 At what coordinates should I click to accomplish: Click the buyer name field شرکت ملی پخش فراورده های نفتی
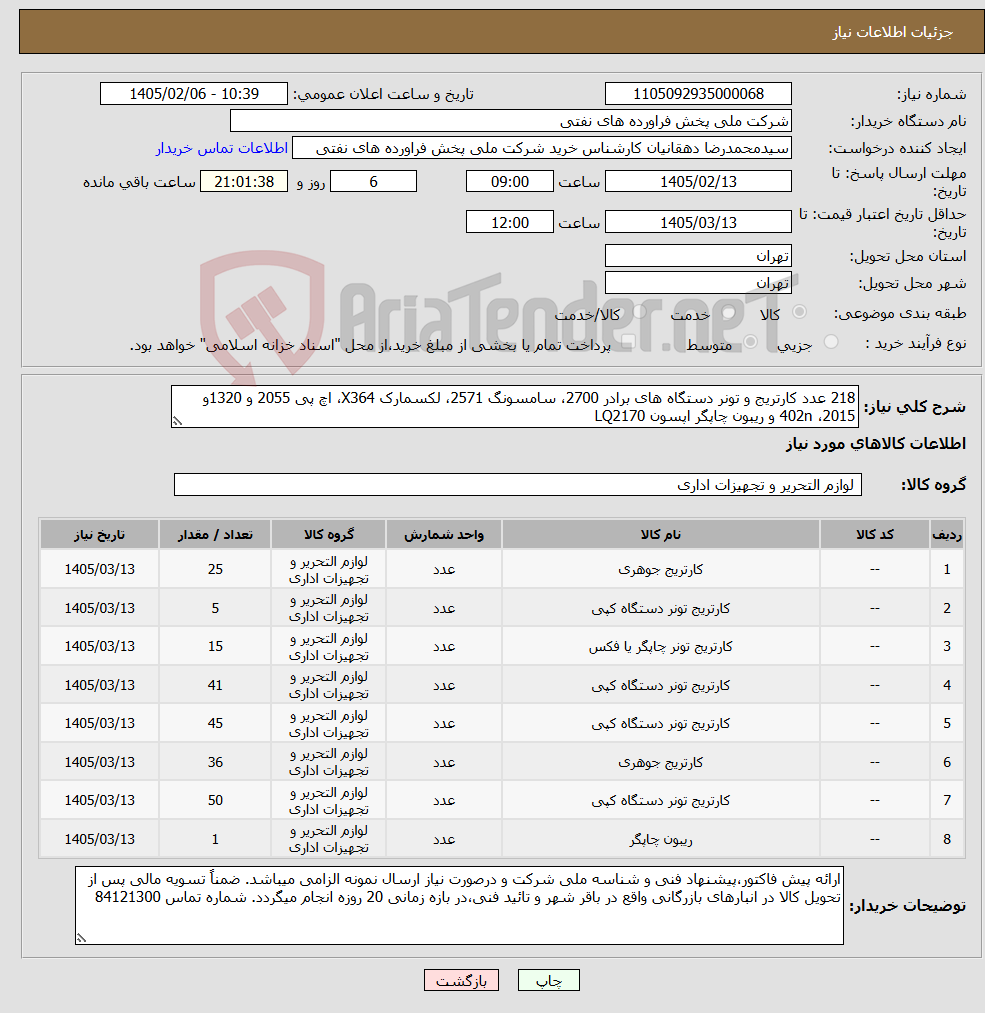point(511,121)
